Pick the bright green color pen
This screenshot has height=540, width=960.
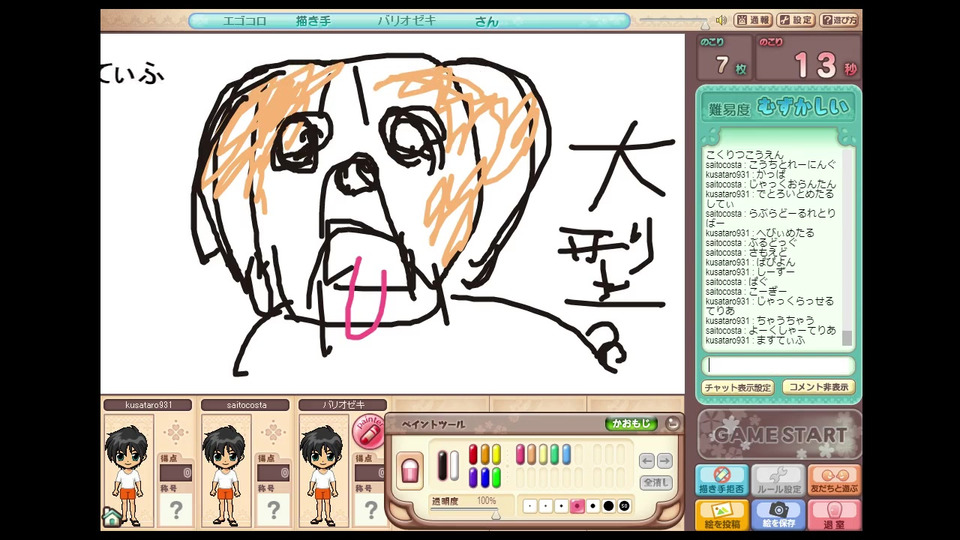point(497,478)
